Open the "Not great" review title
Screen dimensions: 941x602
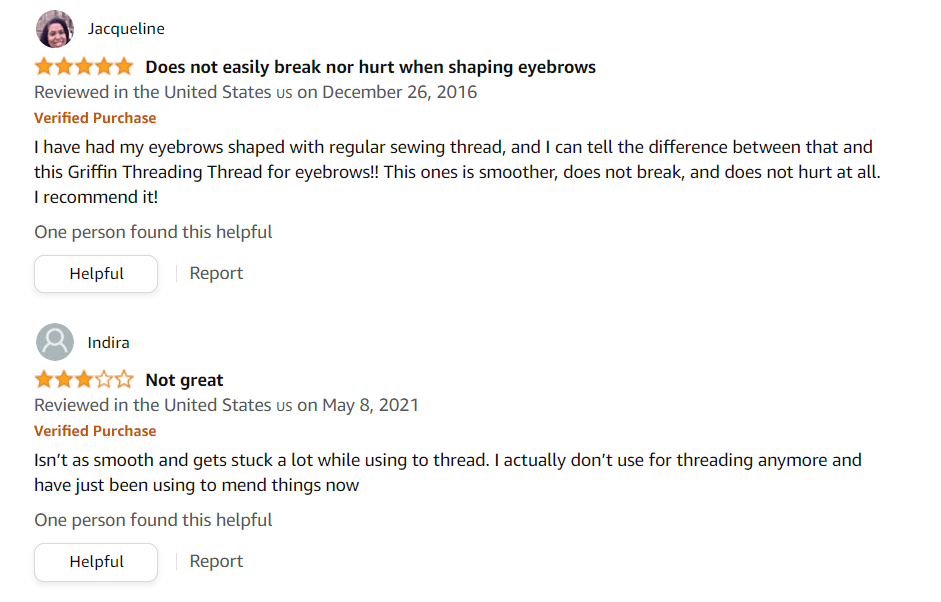pyautogui.click(x=184, y=380)
